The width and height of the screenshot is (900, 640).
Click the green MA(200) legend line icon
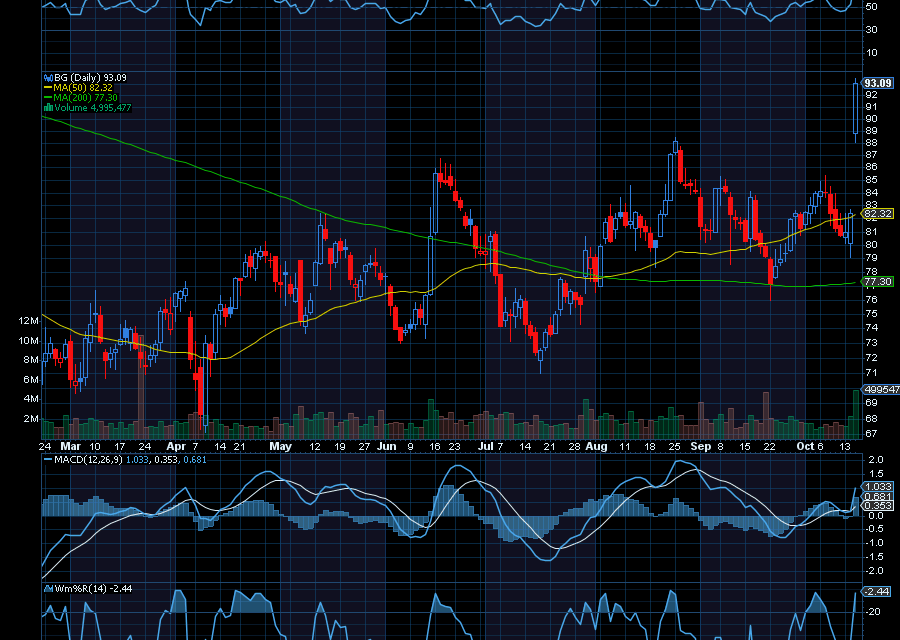(x=47, y=98)
